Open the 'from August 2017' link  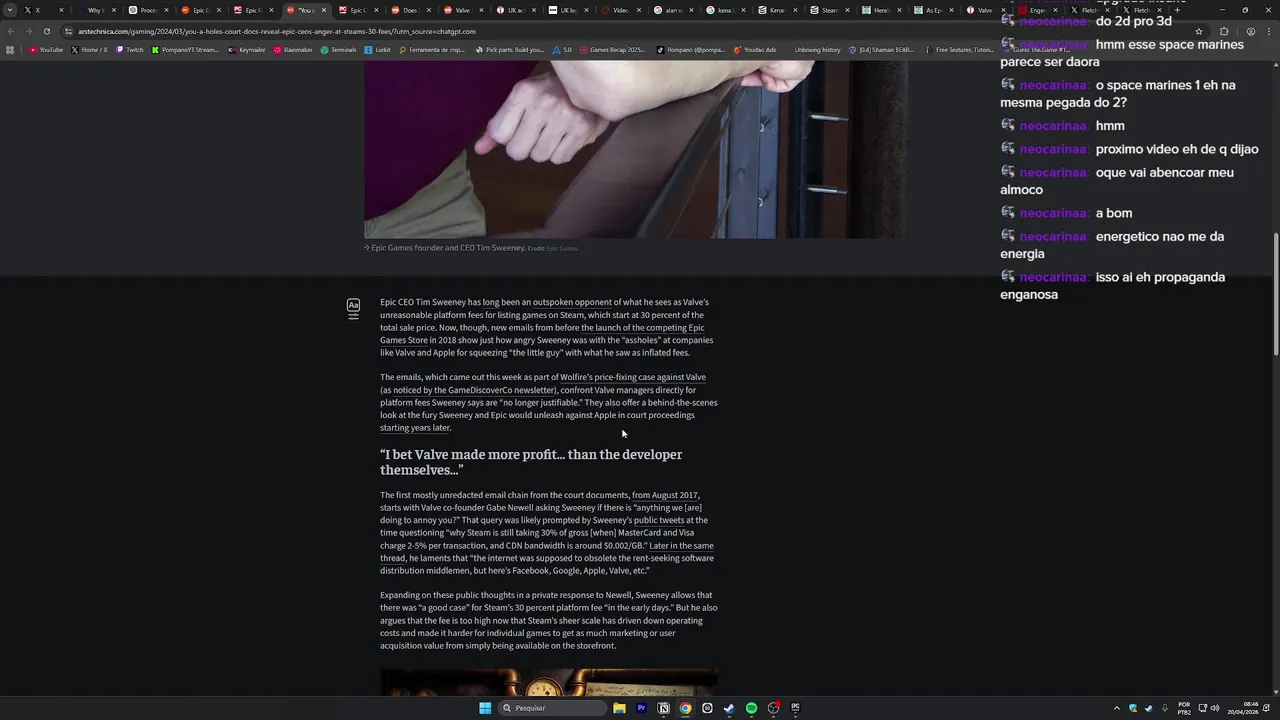point(665,495)
